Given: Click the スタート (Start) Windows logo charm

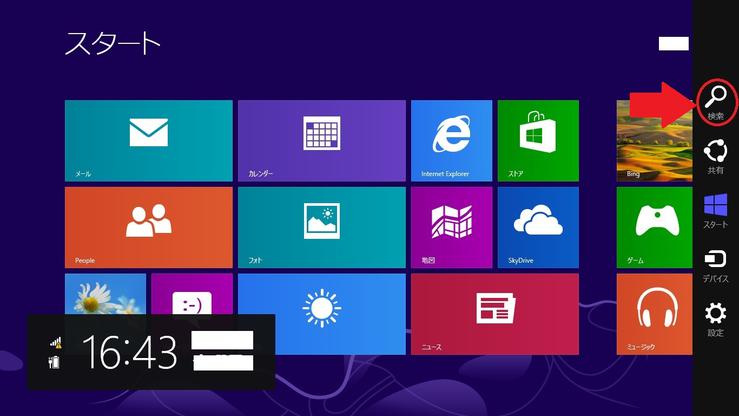Looking at the screenshot, I should coord(716,210).
